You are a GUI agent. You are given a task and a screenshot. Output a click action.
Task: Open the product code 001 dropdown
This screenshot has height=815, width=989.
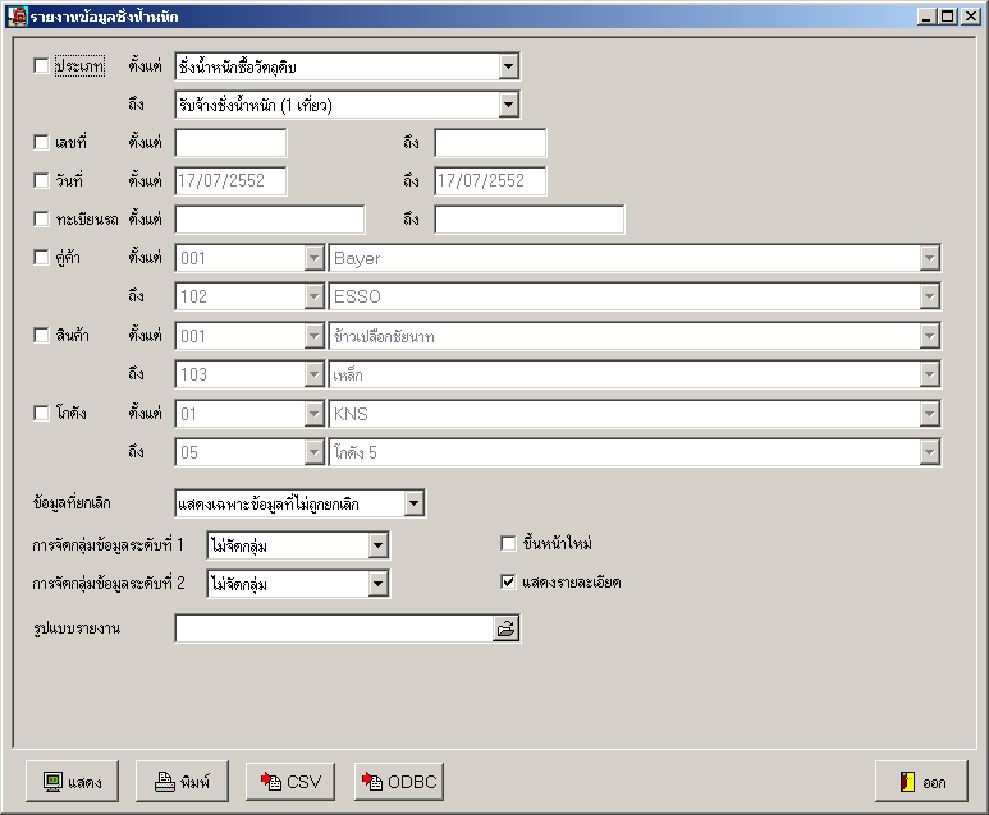(314, 336)
